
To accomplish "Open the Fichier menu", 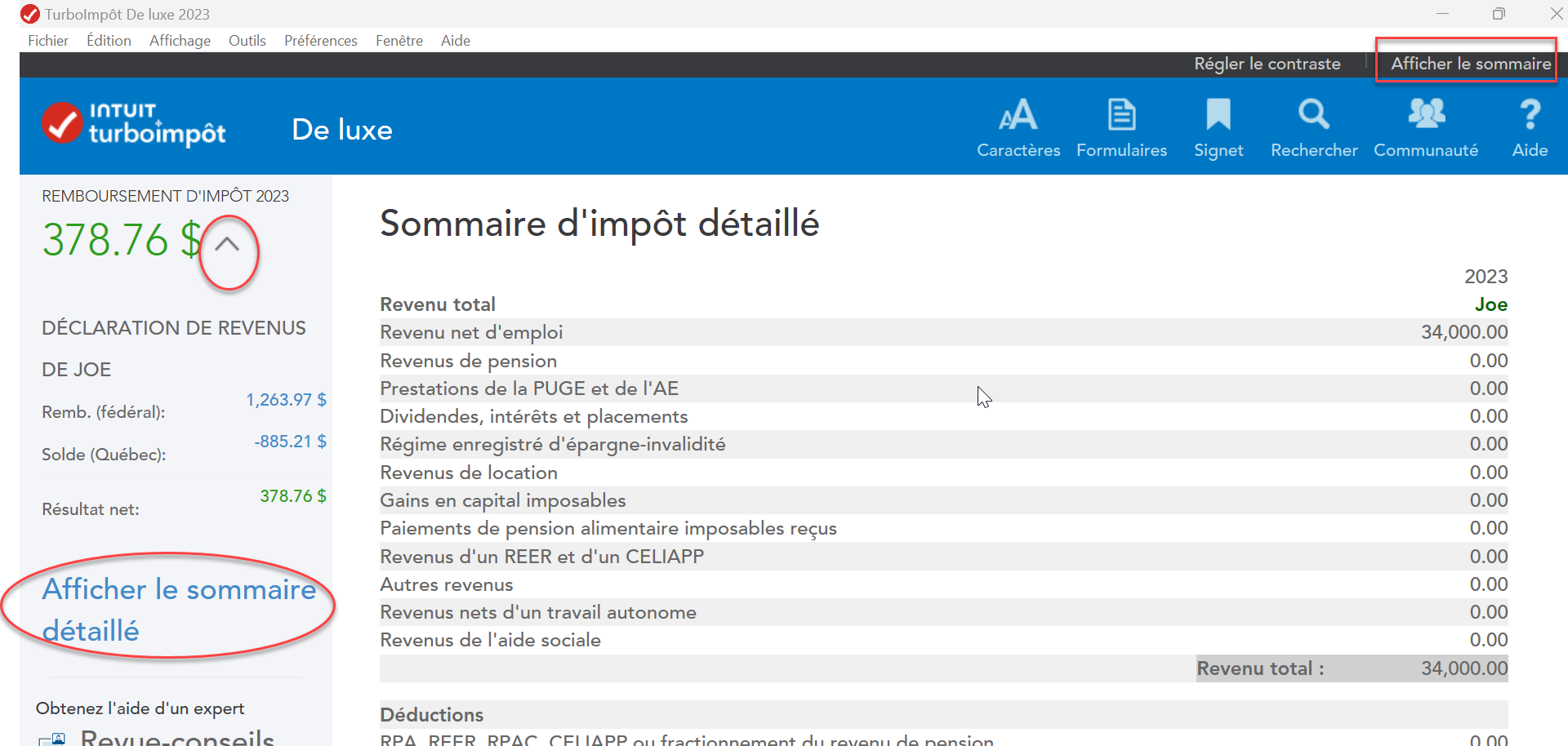I will (48, 41).
